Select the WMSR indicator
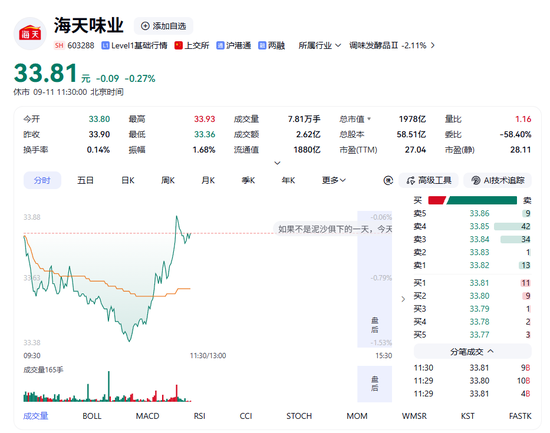 click(414, 416)
